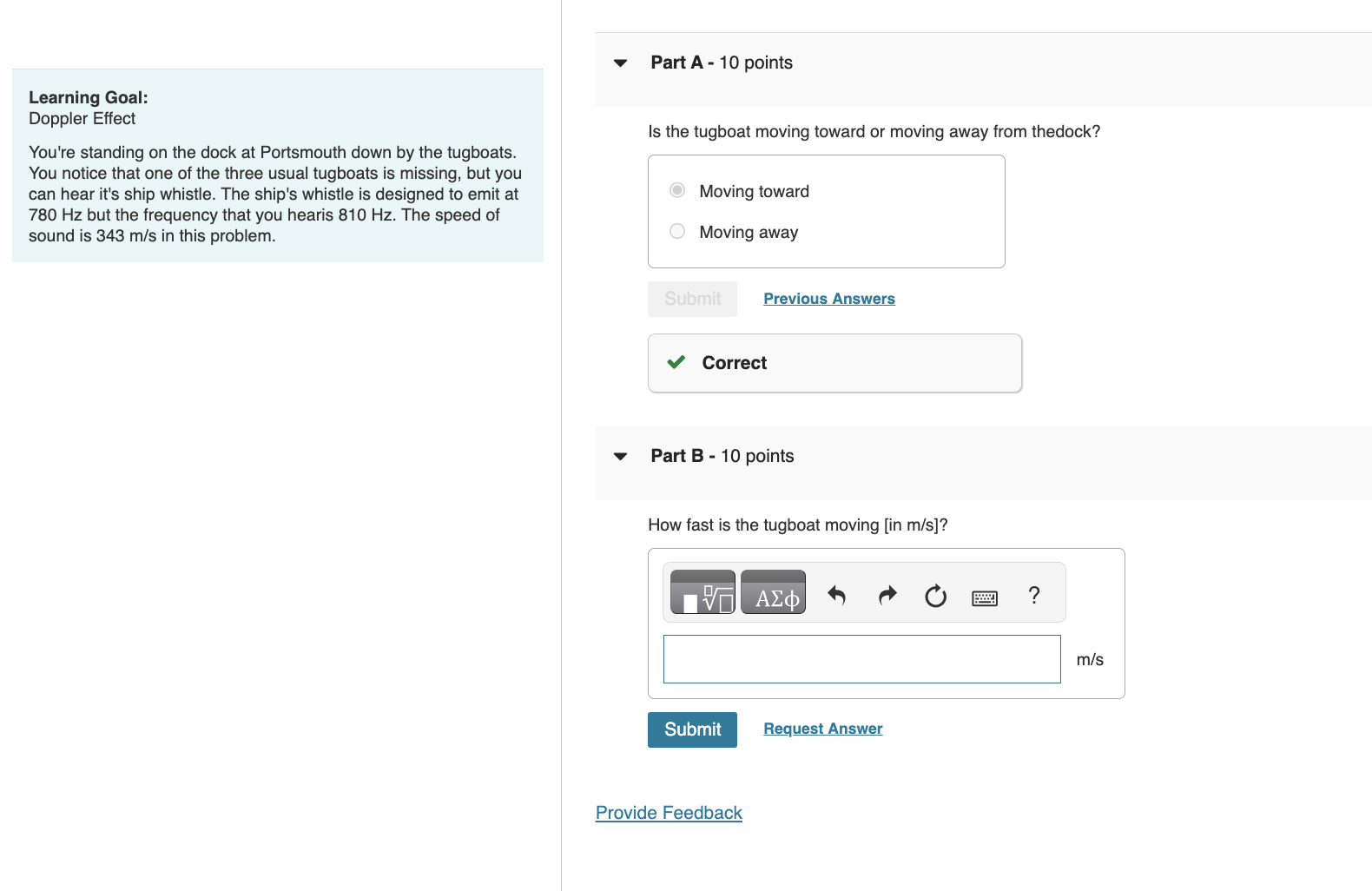Image resolution: width=1372 pixels, height=891 pixels.
Task: Submit the Part B answer
Action: (x=691, y=729)
